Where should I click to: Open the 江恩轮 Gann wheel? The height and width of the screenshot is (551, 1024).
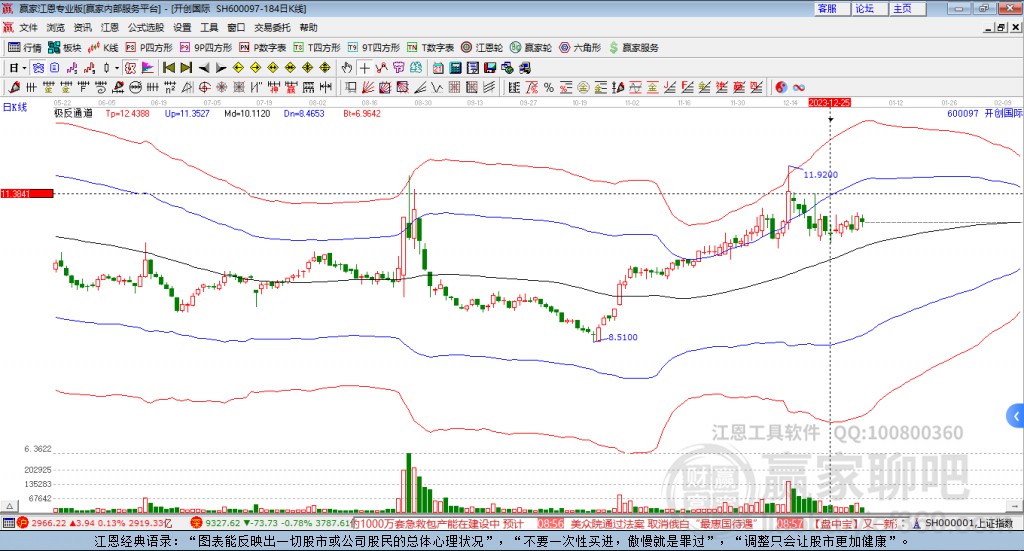pyautogui.click(x=482, y=48)
